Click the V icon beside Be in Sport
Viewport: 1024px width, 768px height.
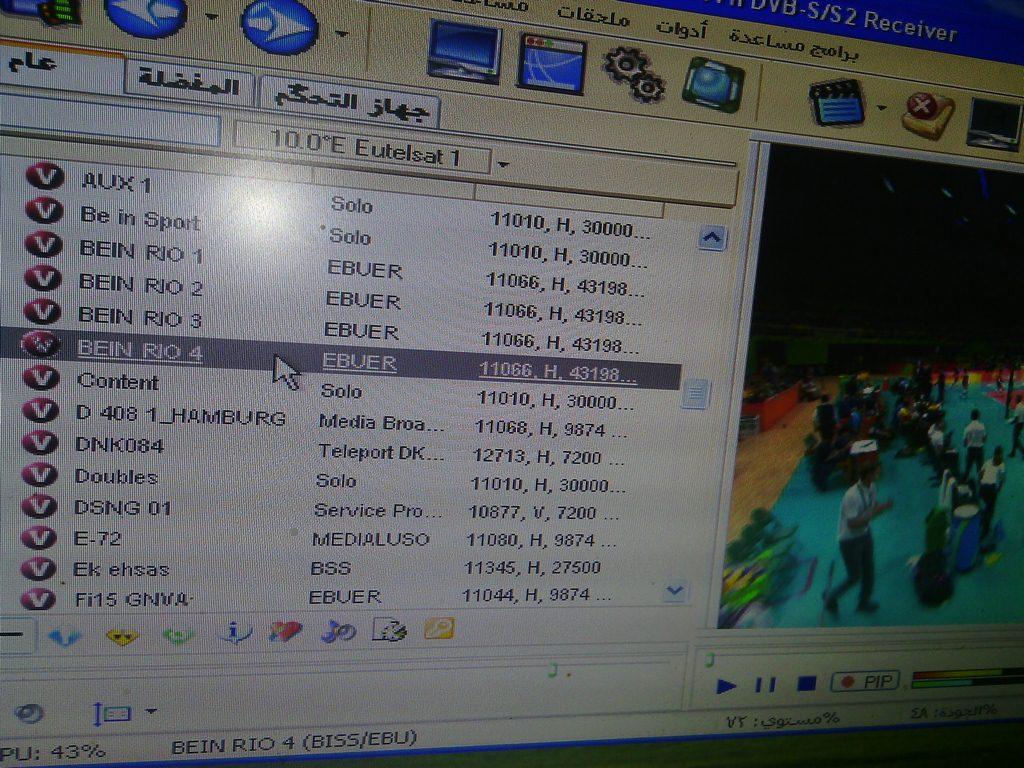pyautogui.click(x=44, y=210)
